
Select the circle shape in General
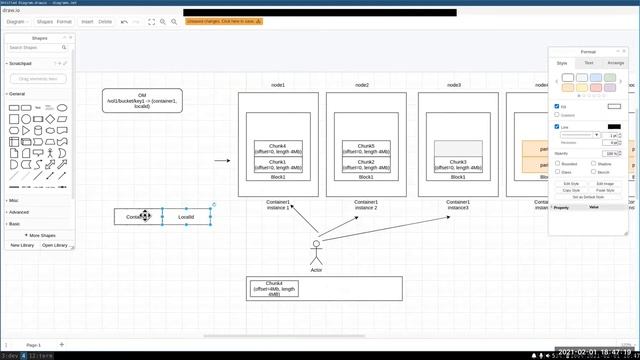[26, 119]
